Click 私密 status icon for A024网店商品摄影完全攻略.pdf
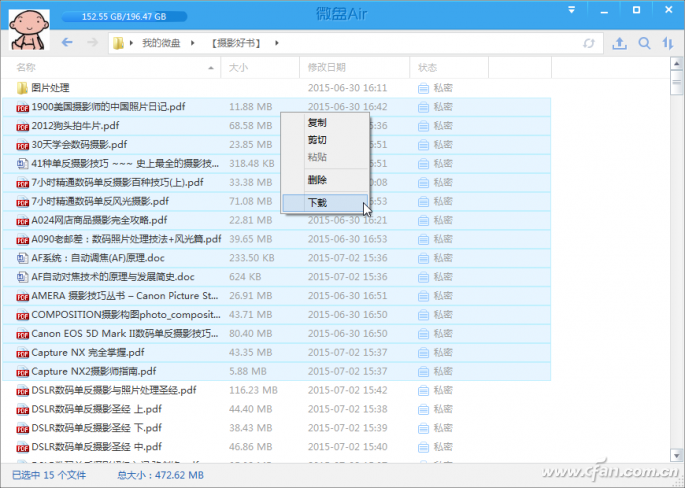The height and width of the screenshot is (488, 685). coord(423,221)
